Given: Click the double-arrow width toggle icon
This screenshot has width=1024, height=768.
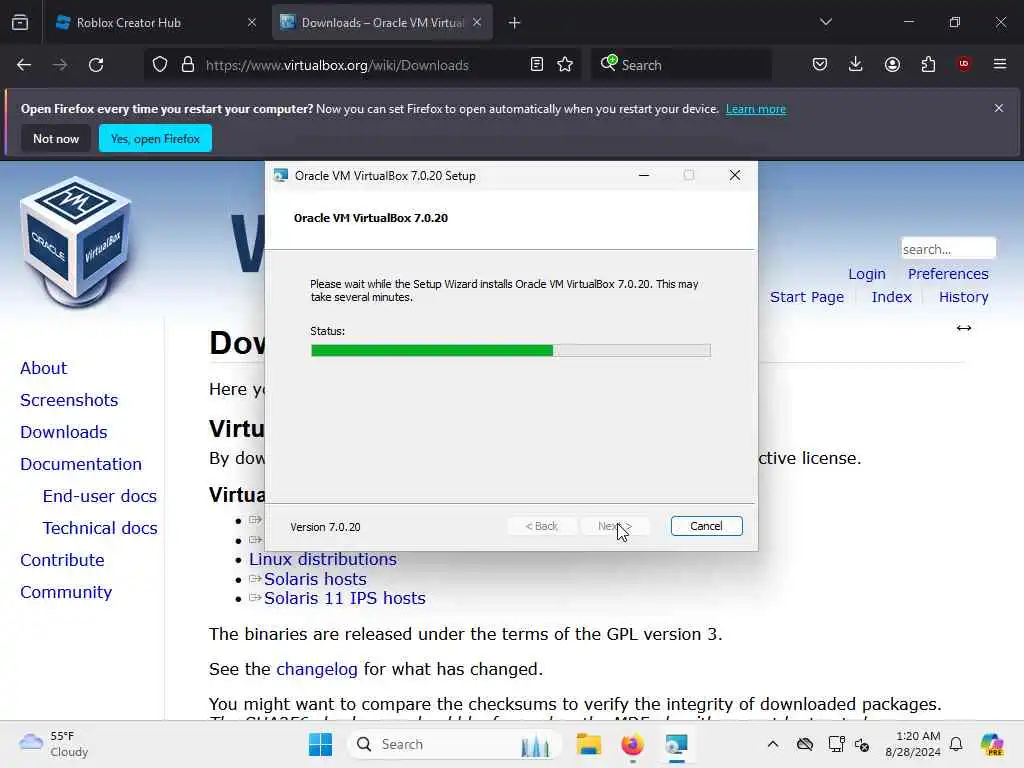Looking at the screenshot, I should point(964,328).
